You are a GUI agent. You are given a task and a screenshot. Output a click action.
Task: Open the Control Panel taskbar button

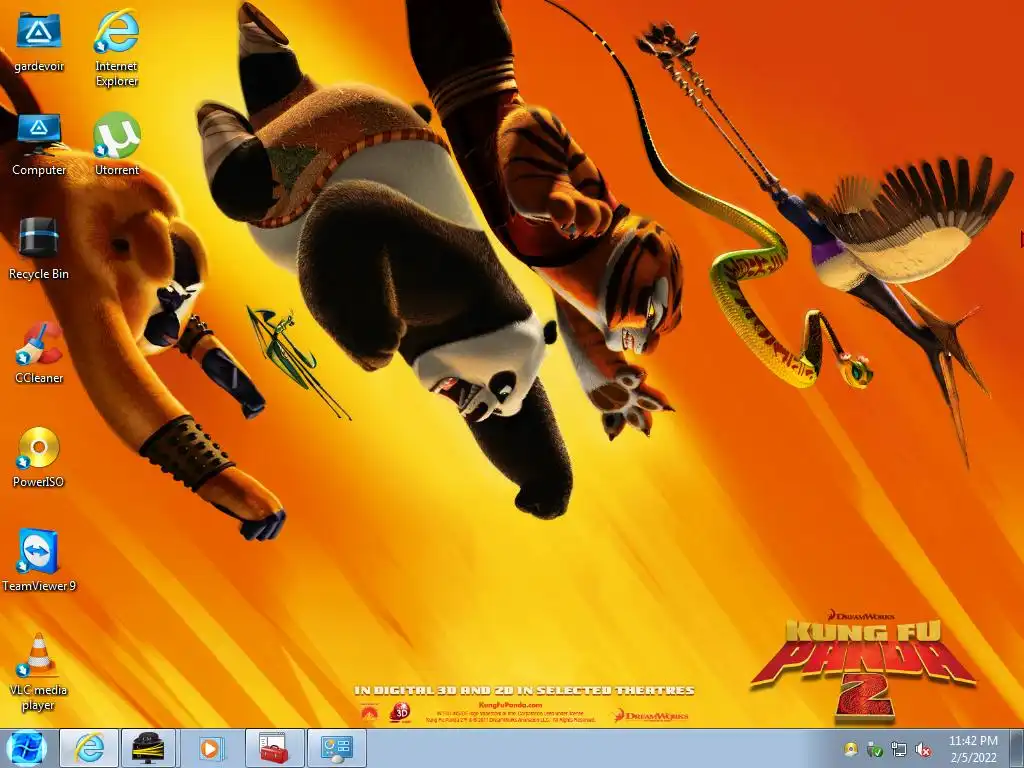(336, 748)
